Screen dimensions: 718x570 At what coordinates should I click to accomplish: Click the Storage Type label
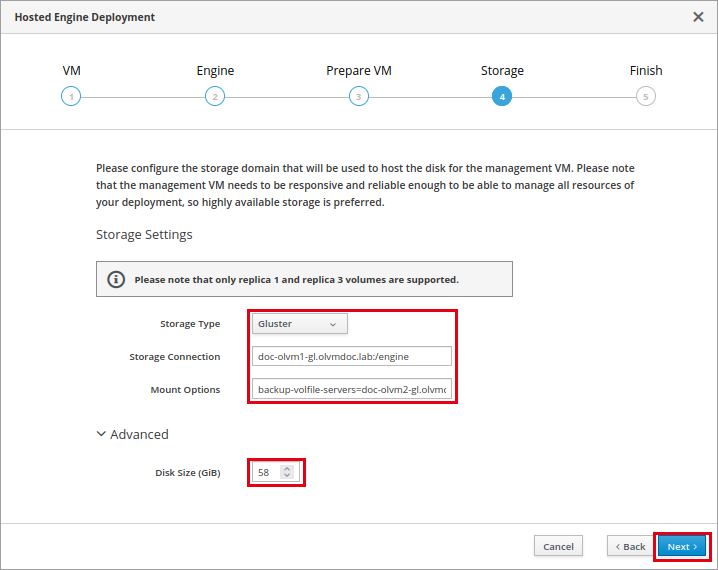click(190, 324)
